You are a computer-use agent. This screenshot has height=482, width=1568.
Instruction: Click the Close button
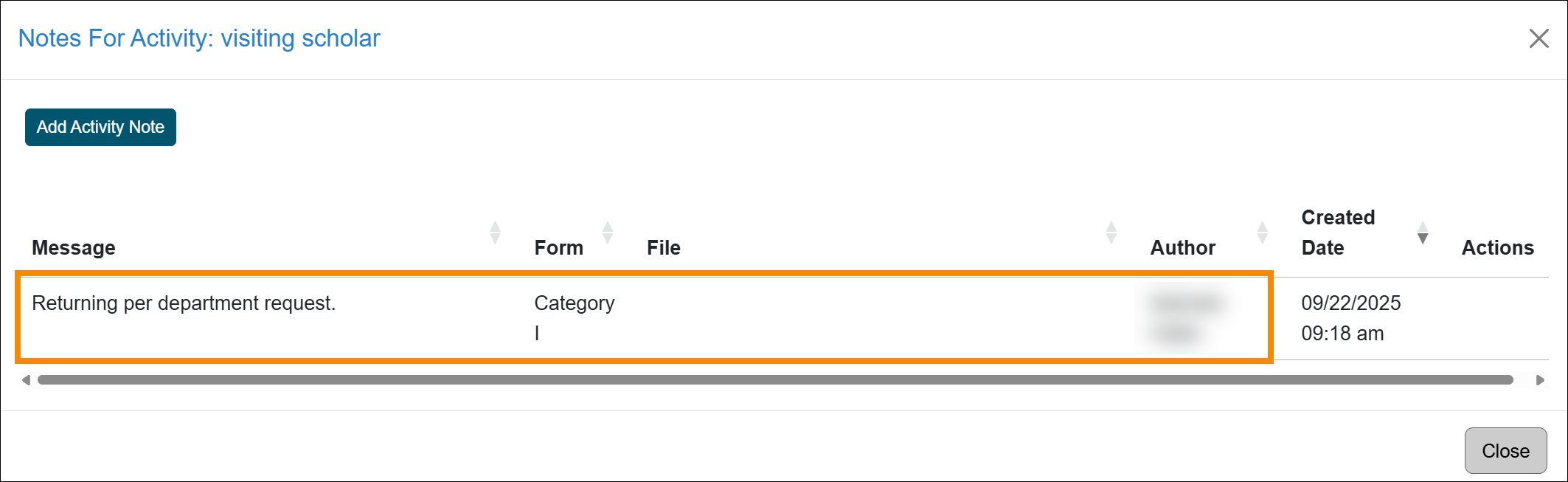1505,450
